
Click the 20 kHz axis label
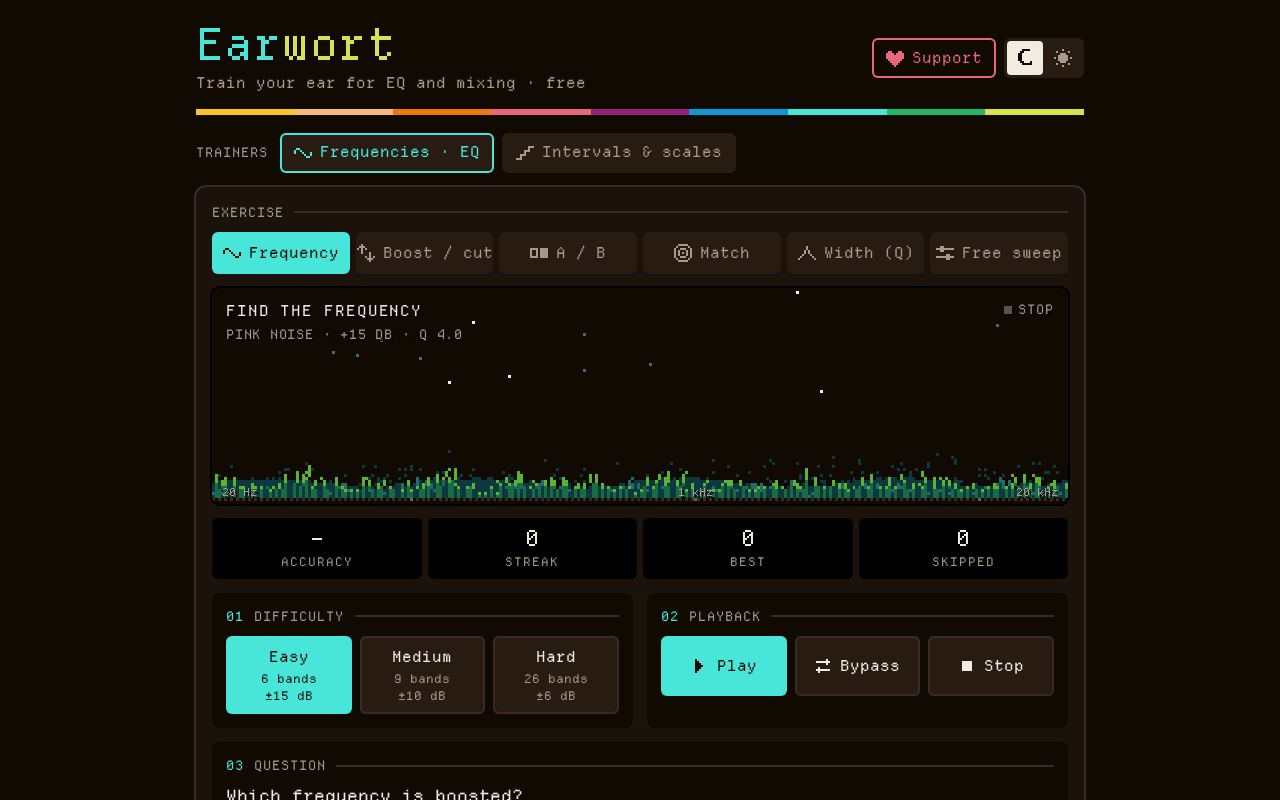click(1037, 492)
